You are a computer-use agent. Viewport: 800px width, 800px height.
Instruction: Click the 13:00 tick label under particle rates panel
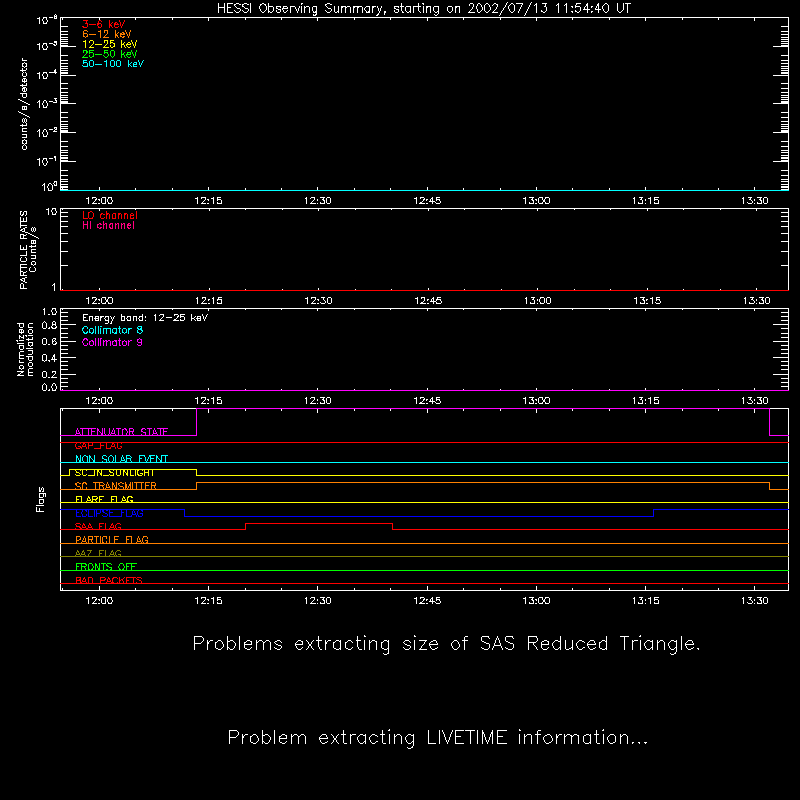pyautogui.click(x=538, y=301)
